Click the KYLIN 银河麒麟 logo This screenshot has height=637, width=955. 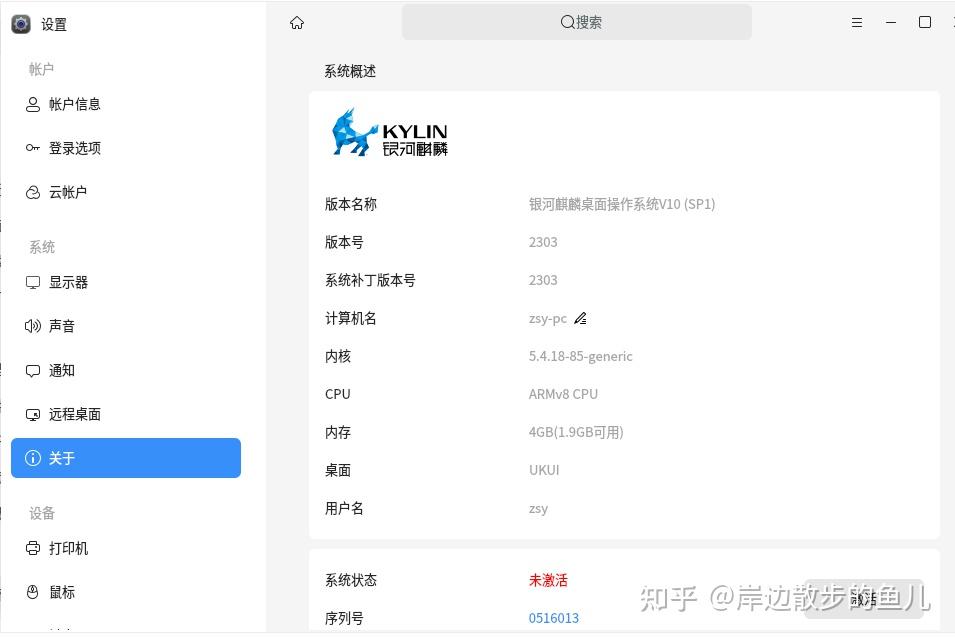pyautogui.click(x=388, y=132)
